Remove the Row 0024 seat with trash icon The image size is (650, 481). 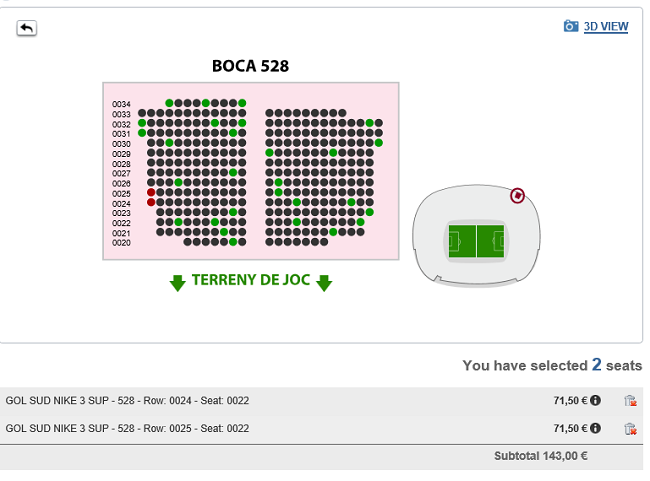pyautogui.click(x=630, y=401)
